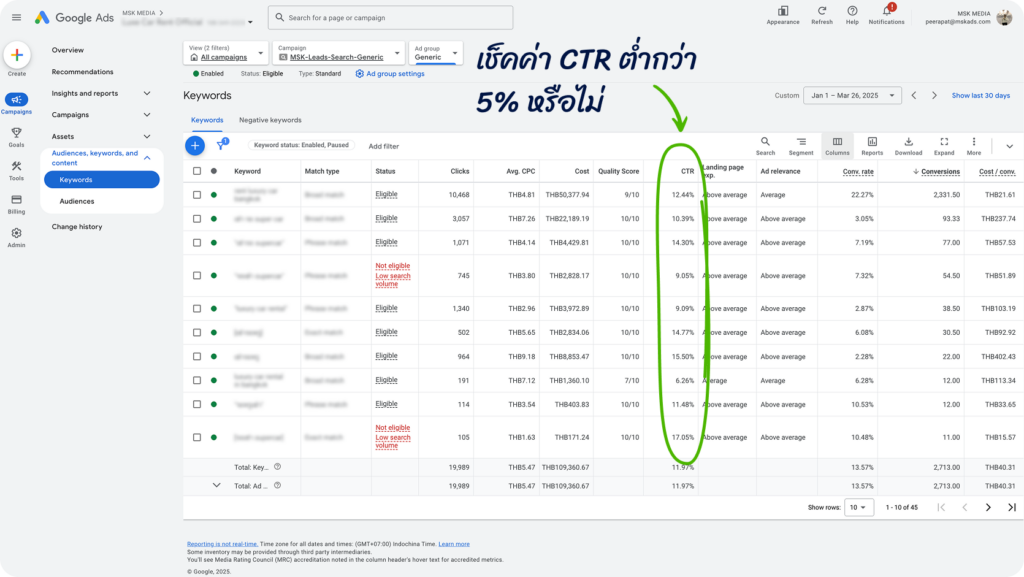Select all keywords header checkbox
The image size is (1024, 577).
click(x=197, y=171)
